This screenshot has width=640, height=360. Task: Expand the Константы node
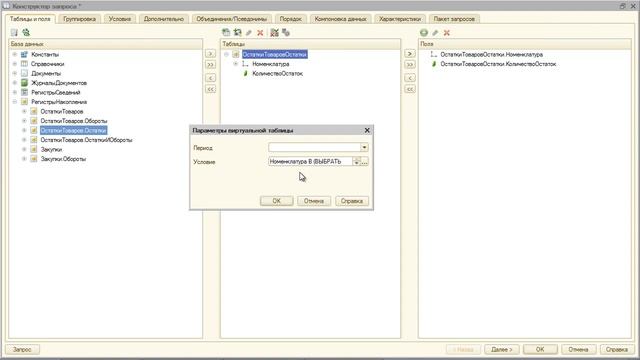point(15,54)
